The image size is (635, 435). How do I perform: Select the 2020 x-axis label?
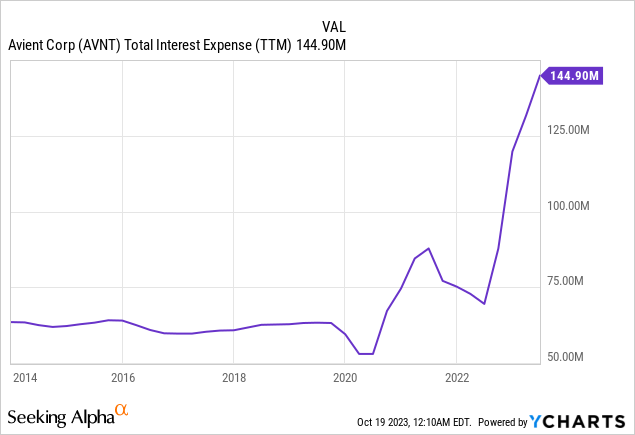tap(345, 377)
